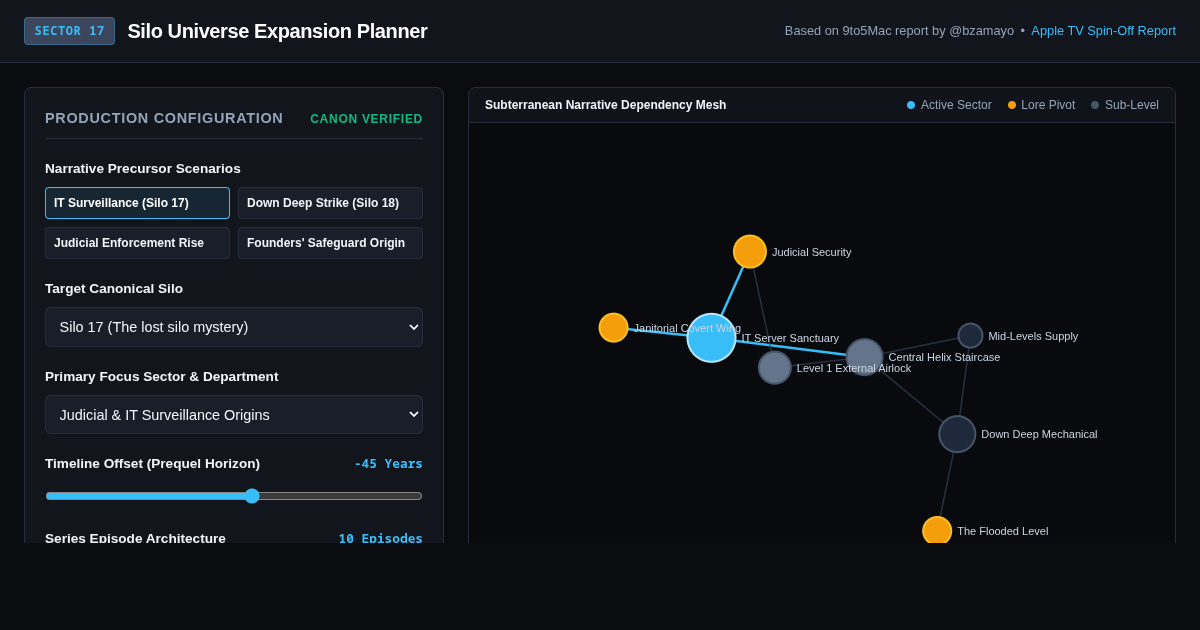Click the Active Sector legend dot
The height and width of the screenshot is (630, 1200).
pos(911,105)
